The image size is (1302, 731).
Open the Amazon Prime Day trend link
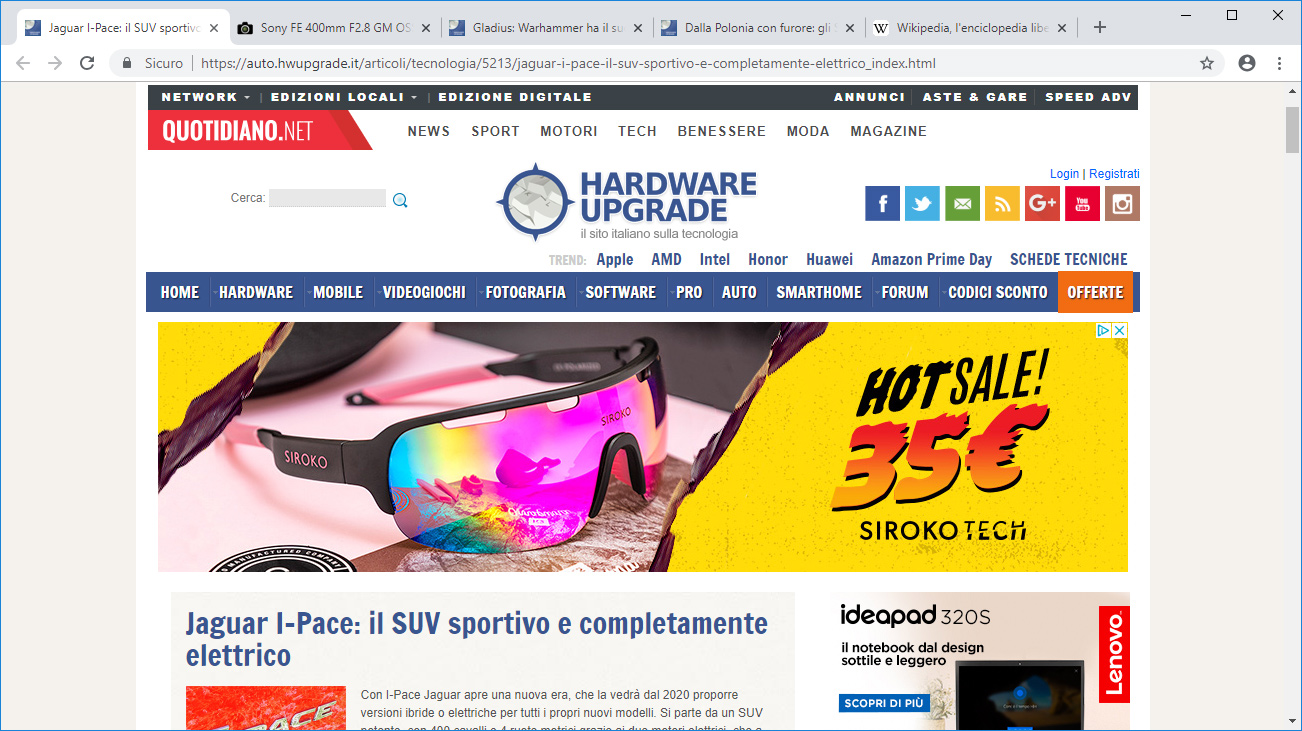(931, 259)
